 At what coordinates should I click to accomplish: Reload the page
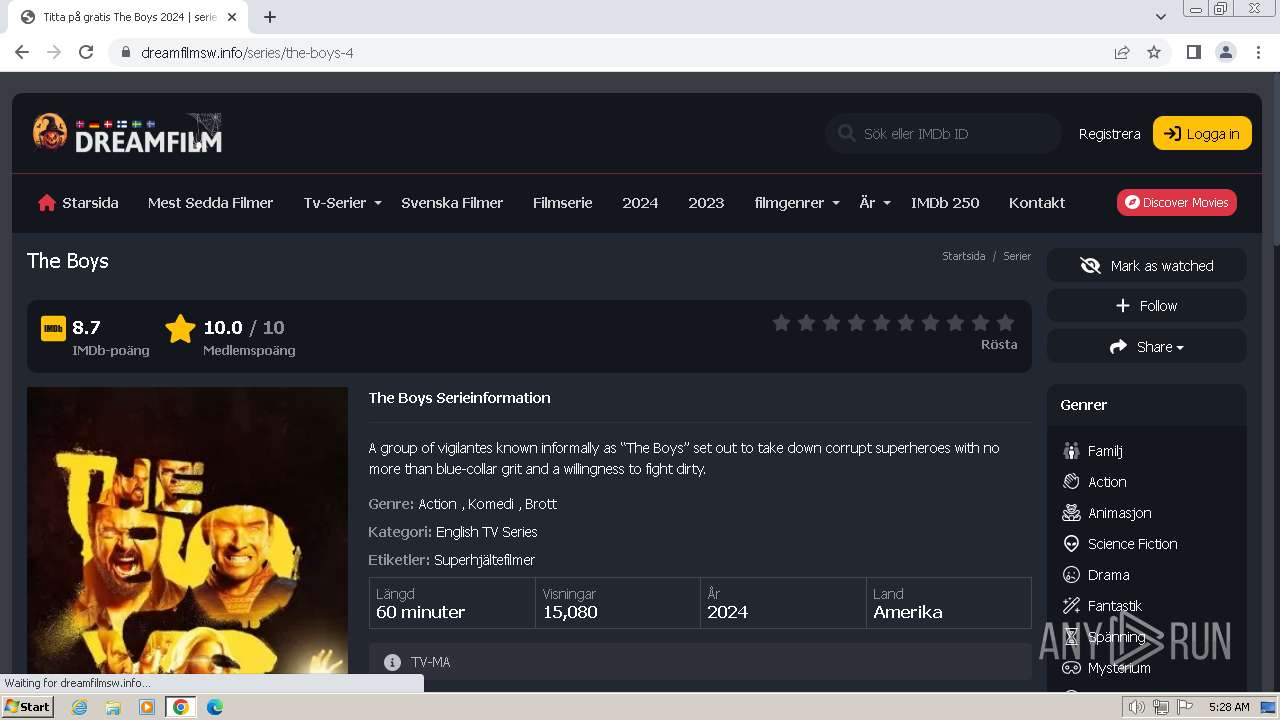[86, 52]
